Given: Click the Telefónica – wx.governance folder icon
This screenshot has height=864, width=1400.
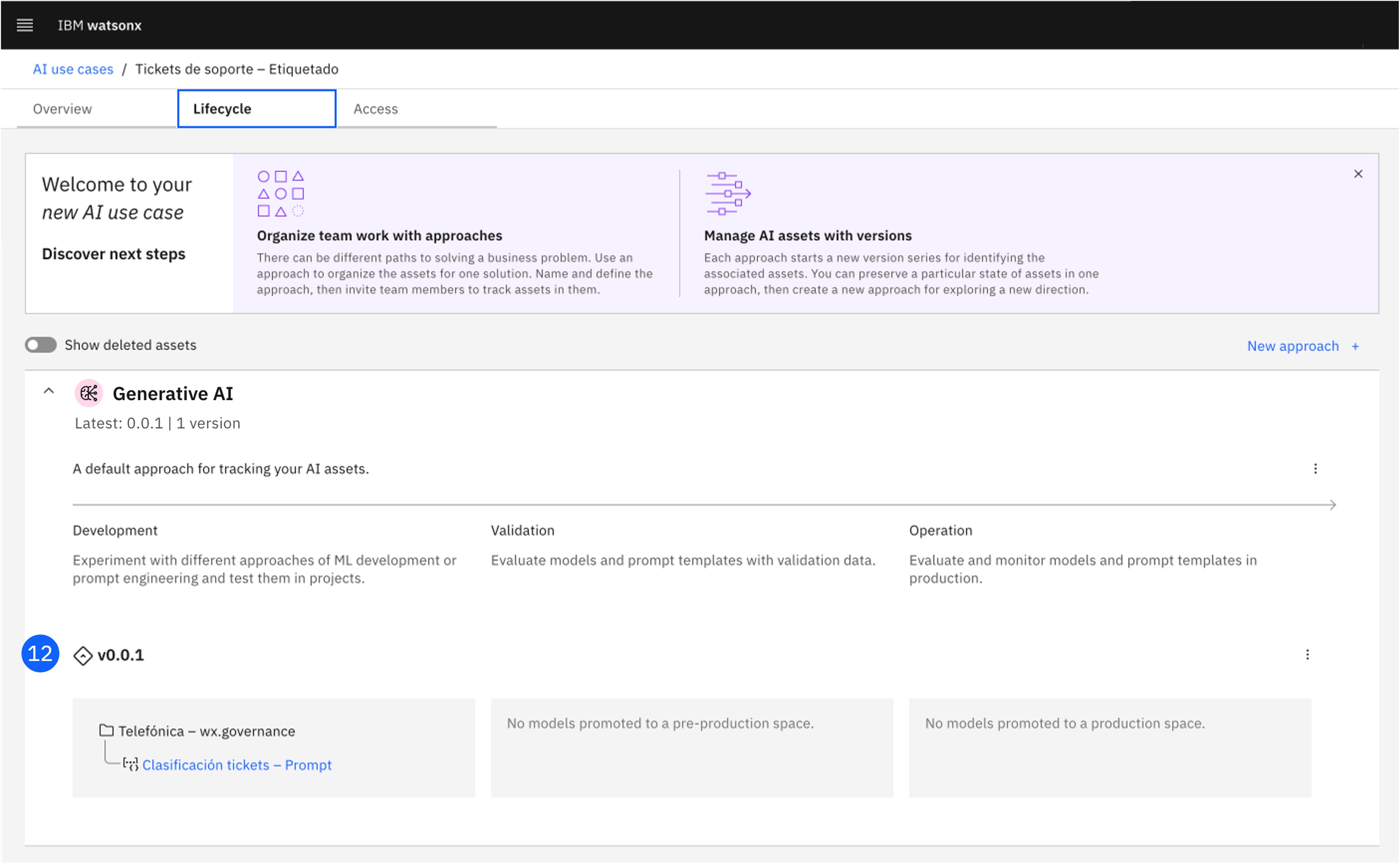Looking at the screenshot, I should 106,730.
